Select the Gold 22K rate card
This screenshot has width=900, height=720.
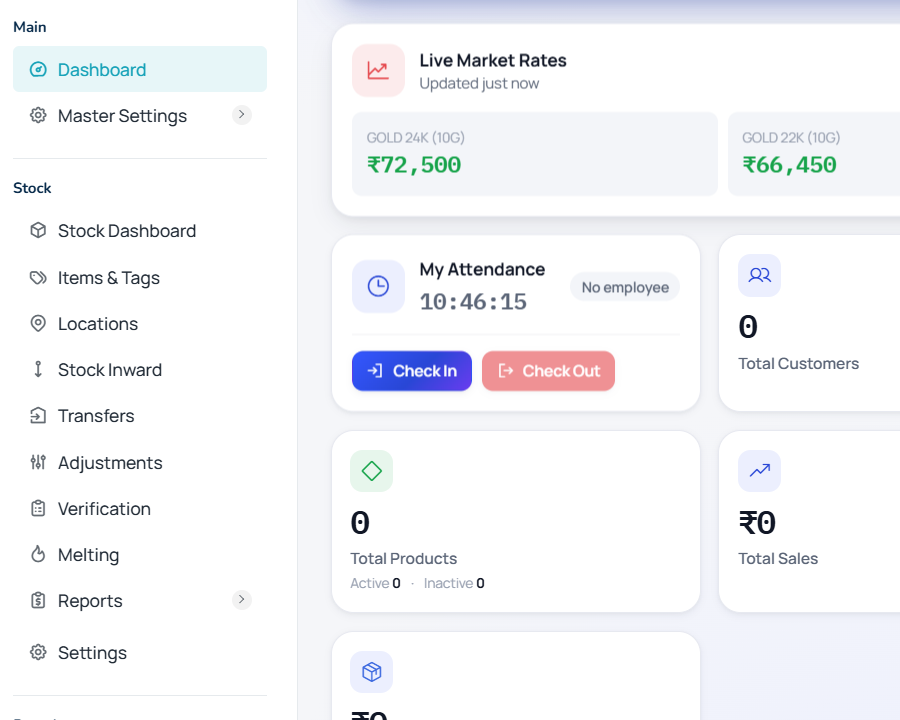[x=814, y=154]
